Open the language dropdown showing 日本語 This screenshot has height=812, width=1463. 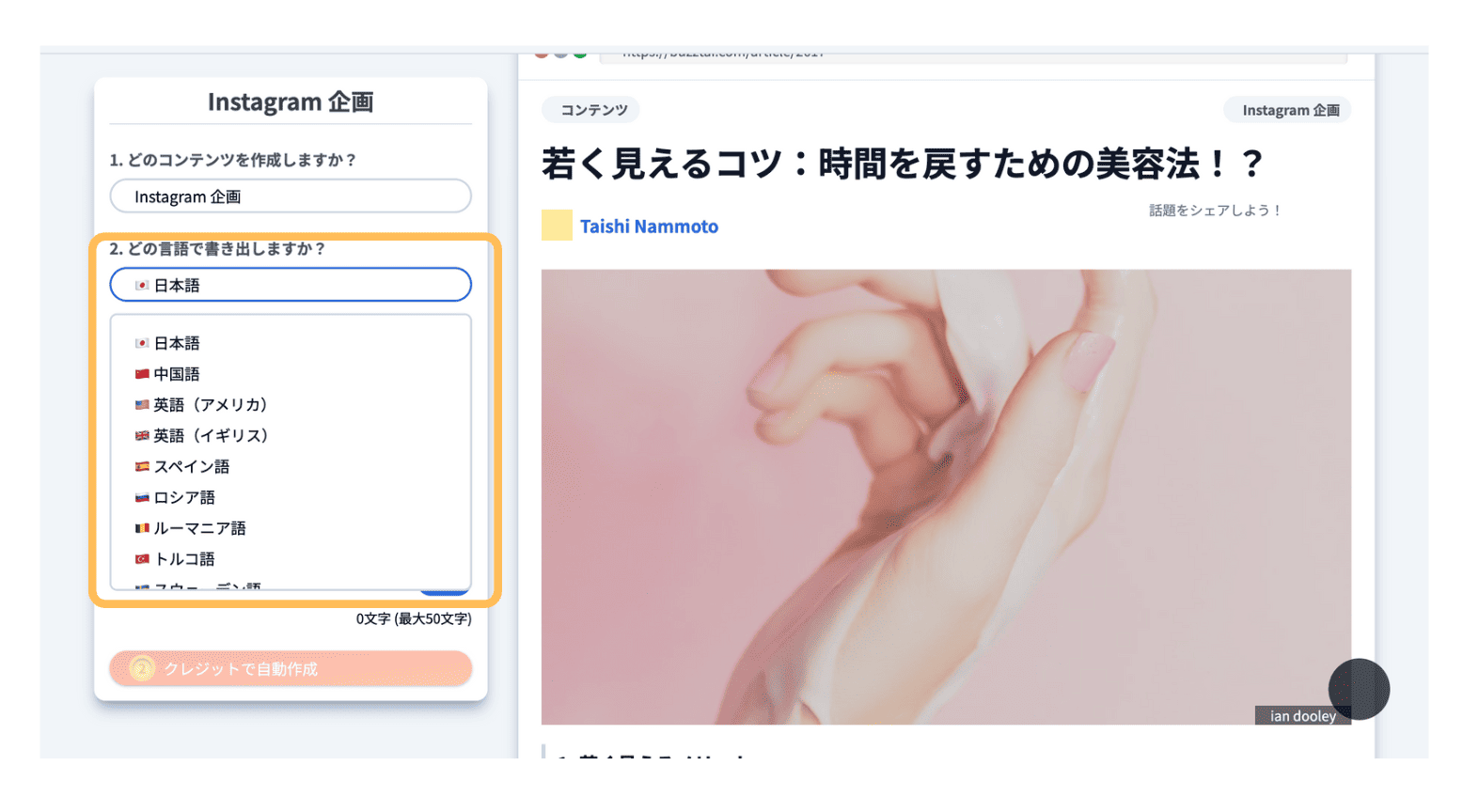pos(291,285)
